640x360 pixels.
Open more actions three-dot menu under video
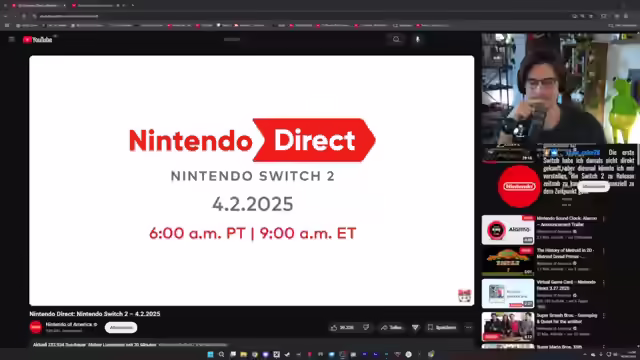tap(468, 327)
